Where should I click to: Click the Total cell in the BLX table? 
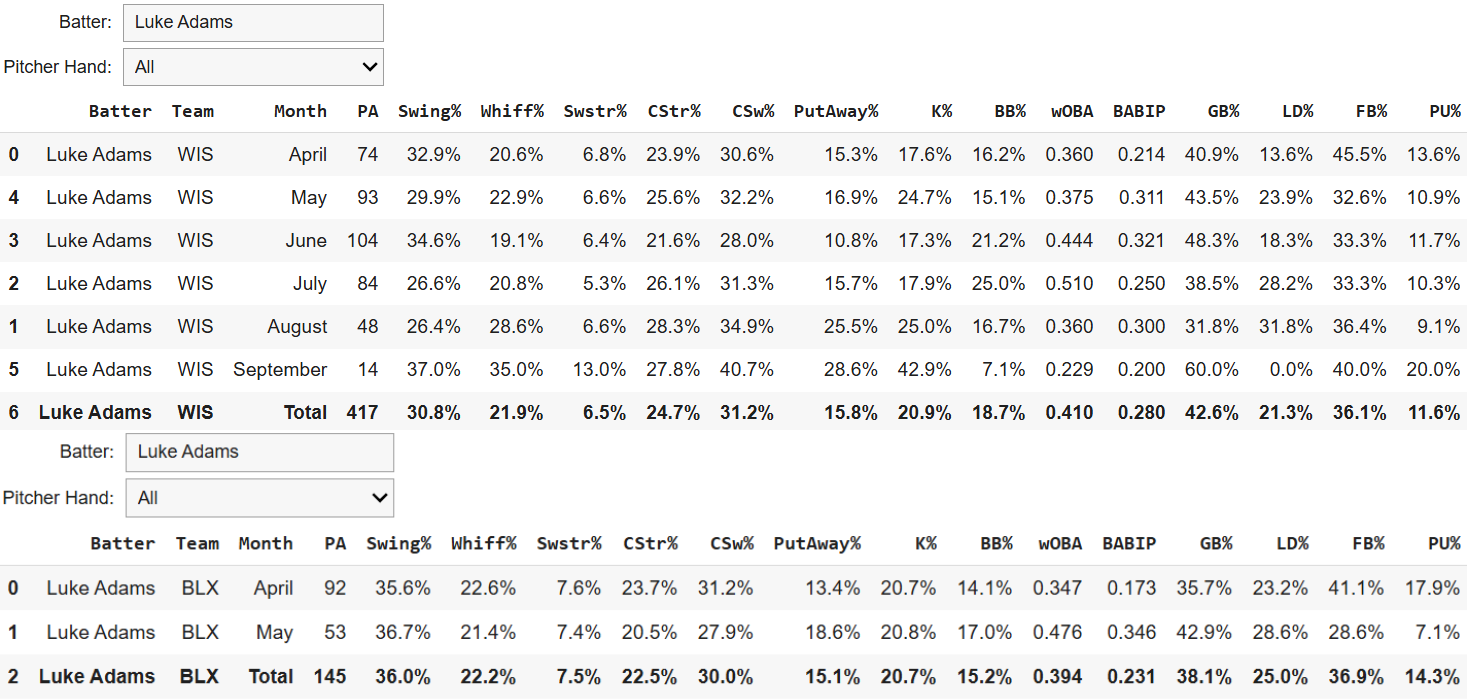coord(271,677)
